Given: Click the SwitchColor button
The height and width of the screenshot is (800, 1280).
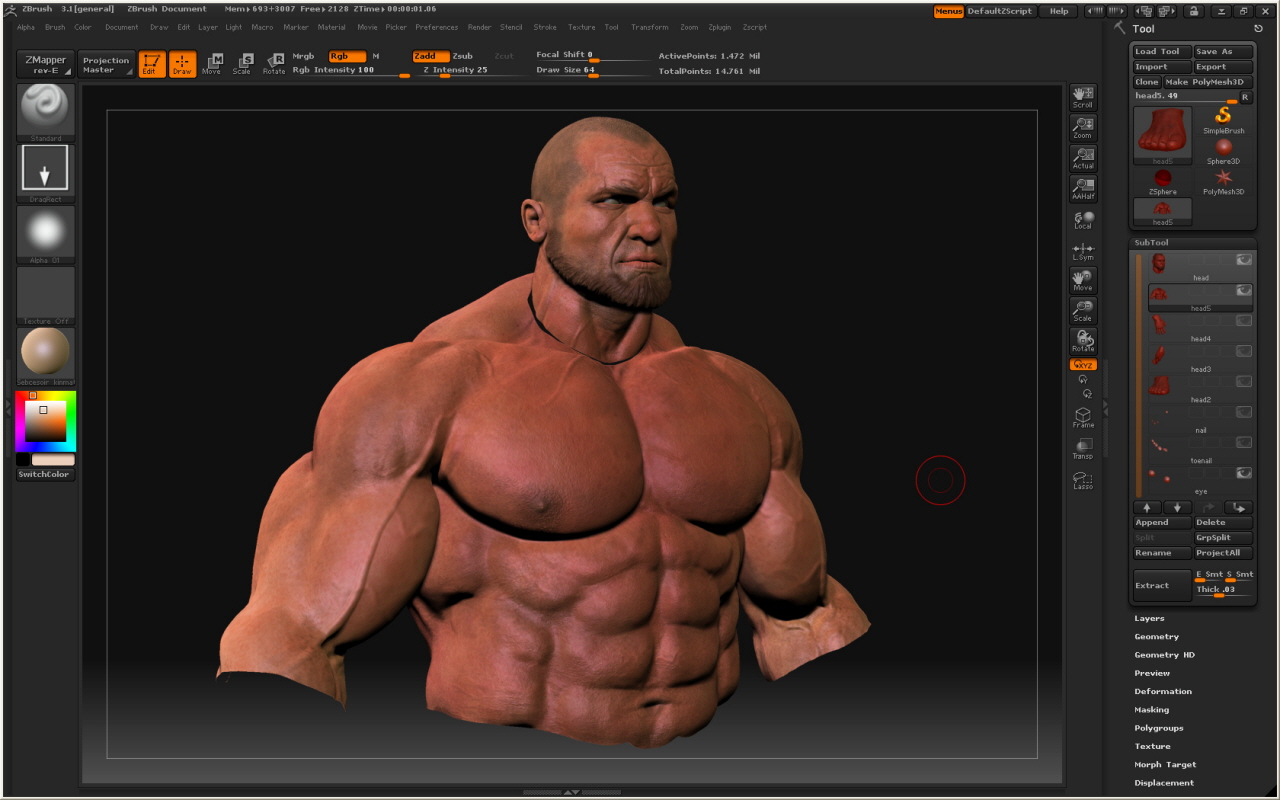Looking at the screenshot, I should 44,474.
